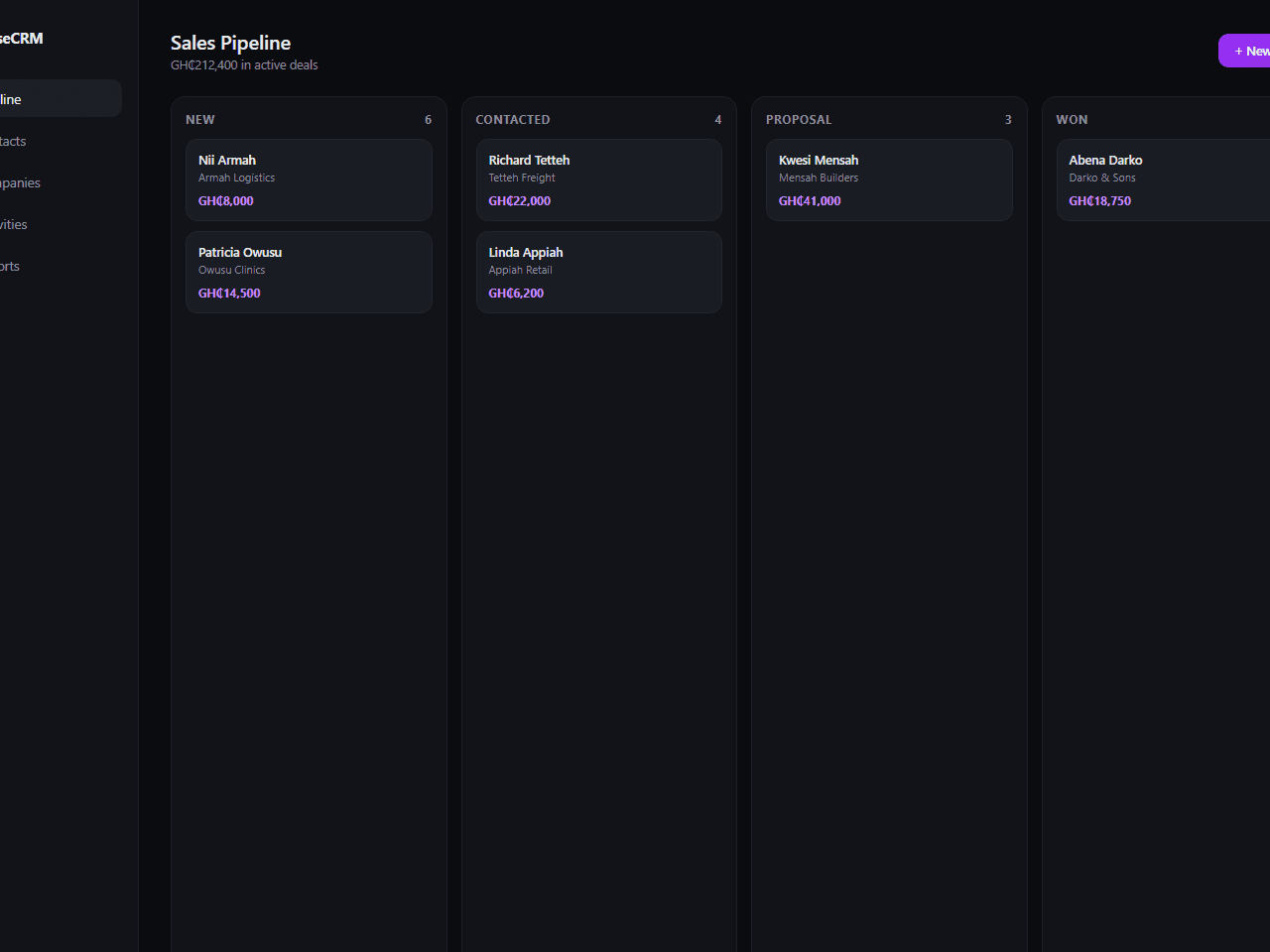
Task: Click the Armah Logistics company name
Action: tap(236, 178)
